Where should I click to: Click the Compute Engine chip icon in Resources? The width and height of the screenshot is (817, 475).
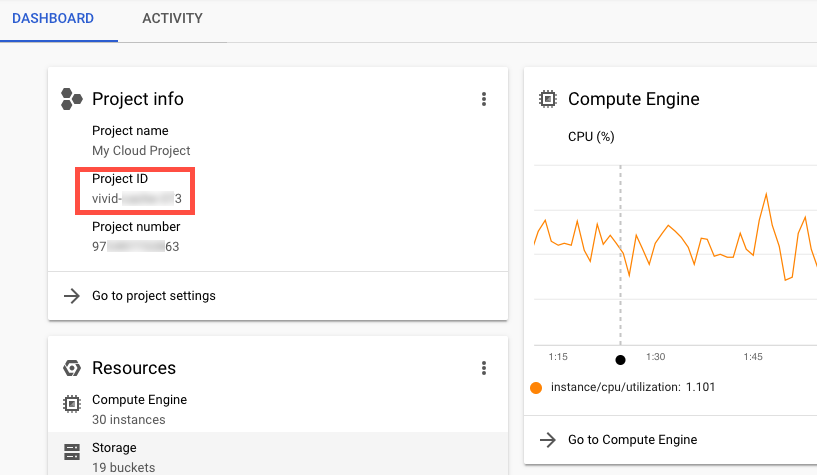[71, 405]
